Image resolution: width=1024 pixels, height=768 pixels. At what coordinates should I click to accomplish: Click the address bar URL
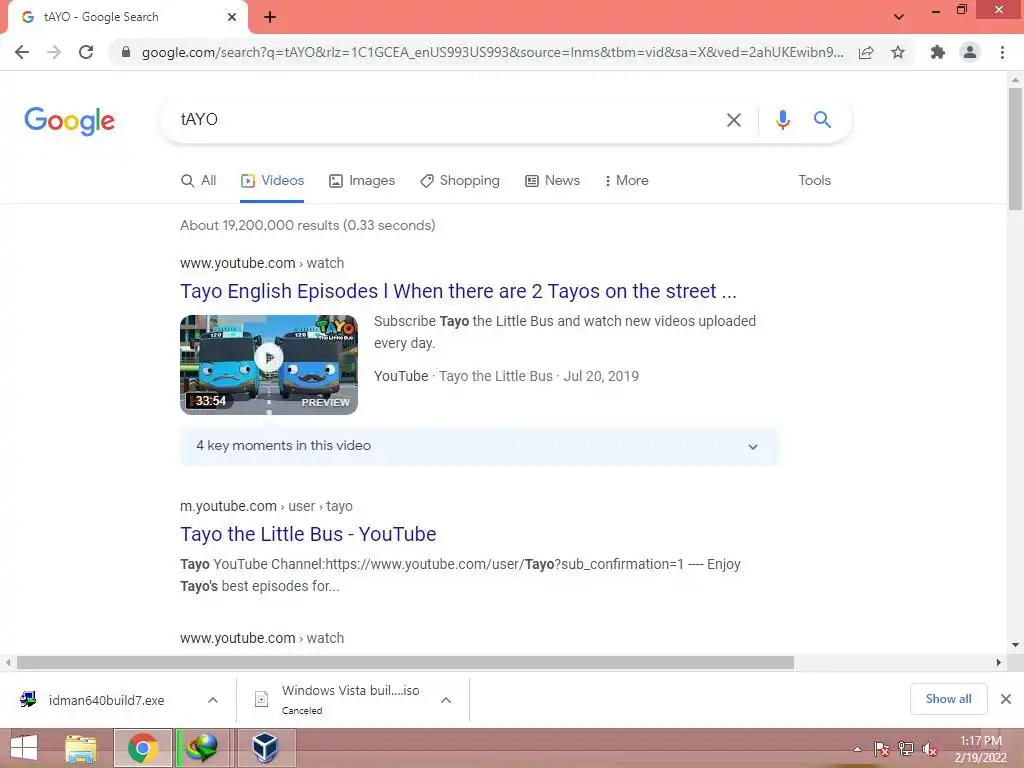click(492, 52)
